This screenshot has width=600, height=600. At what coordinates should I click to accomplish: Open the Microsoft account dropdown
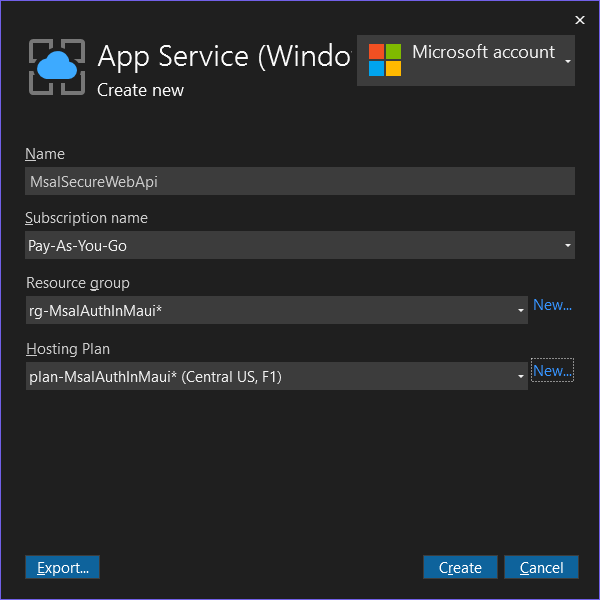[x=466, y=60]
